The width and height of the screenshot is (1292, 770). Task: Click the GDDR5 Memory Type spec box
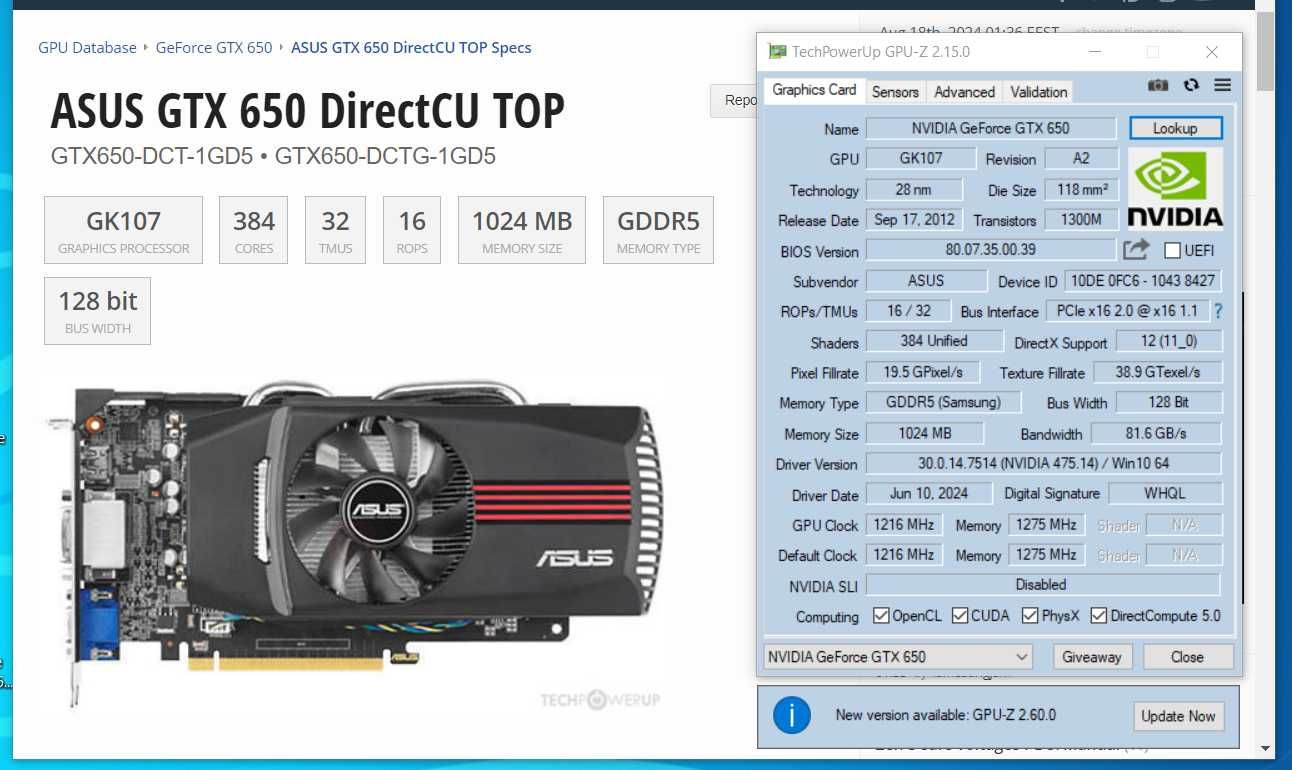pos(658,230)
